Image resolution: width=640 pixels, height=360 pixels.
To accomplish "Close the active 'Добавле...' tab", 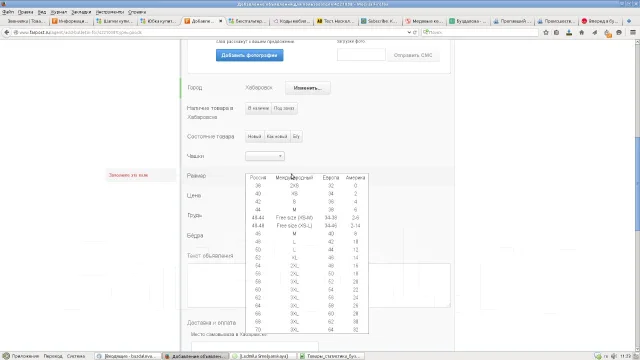I will (220, 21).
